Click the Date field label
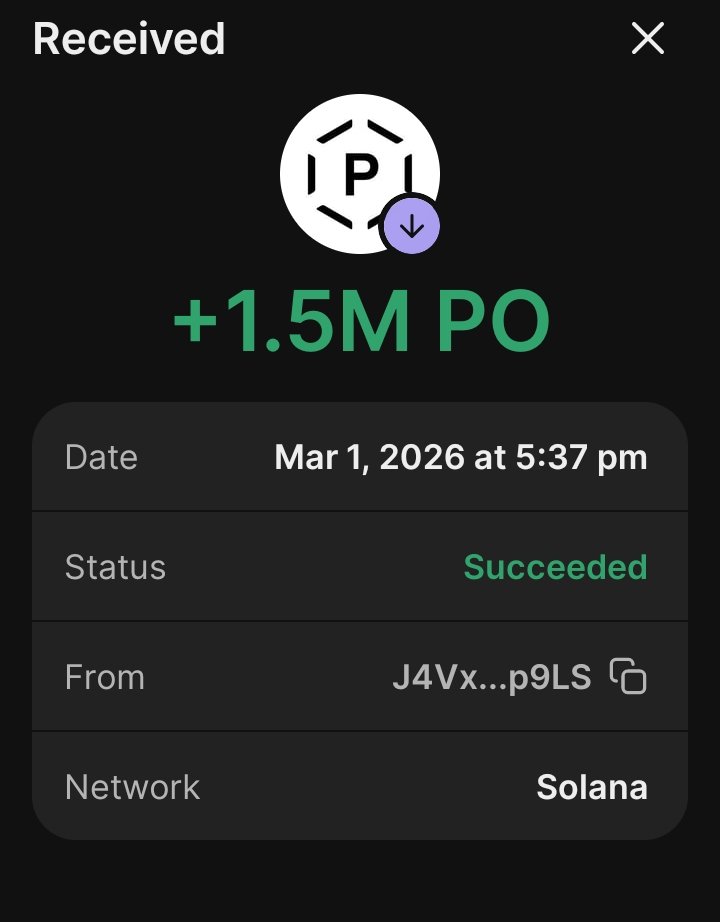 (101, 457)
